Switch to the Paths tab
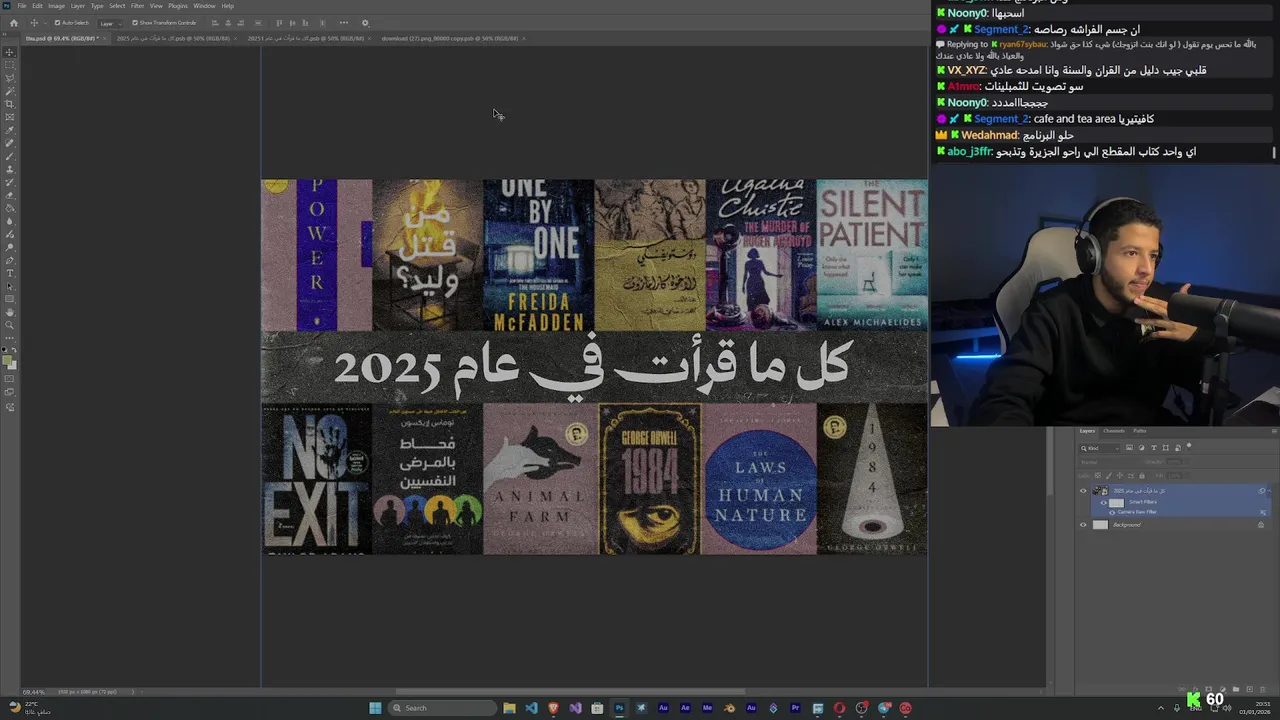 click(x=1140, y=431)
